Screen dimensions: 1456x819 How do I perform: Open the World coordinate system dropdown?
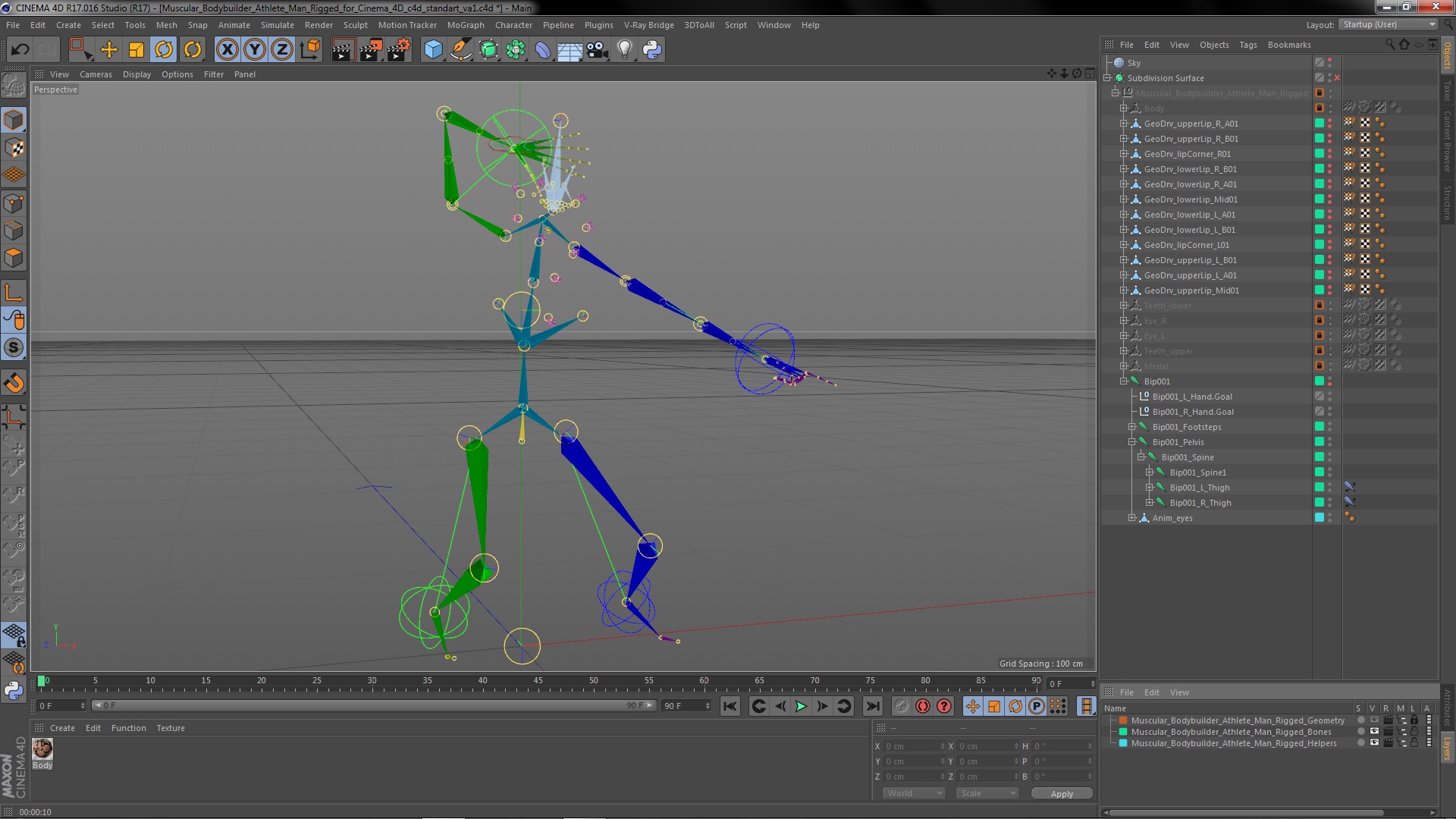coord(914,793)
